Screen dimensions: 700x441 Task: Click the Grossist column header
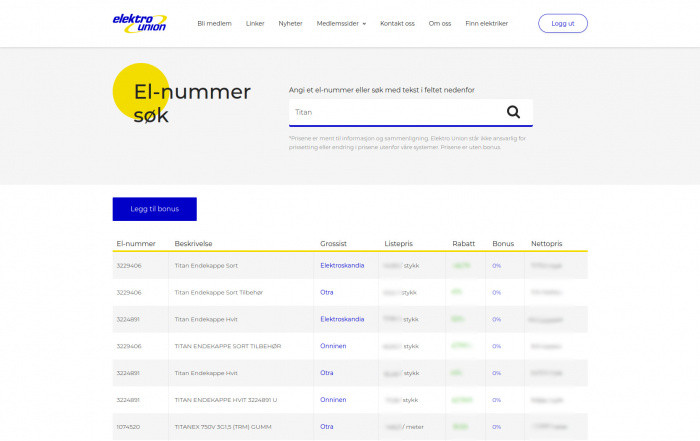pos(333,244)
